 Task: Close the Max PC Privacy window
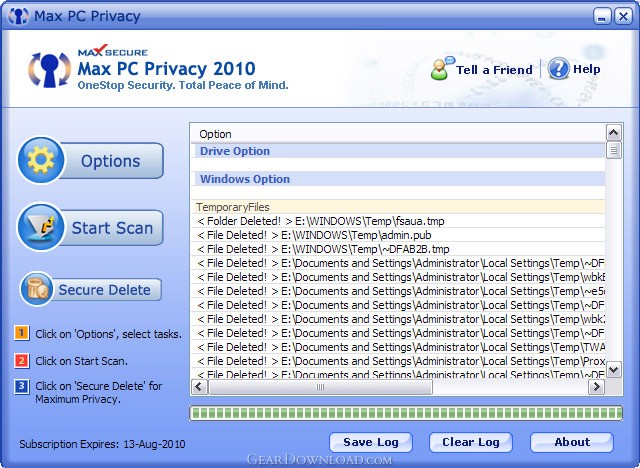(x=623, y=16)
